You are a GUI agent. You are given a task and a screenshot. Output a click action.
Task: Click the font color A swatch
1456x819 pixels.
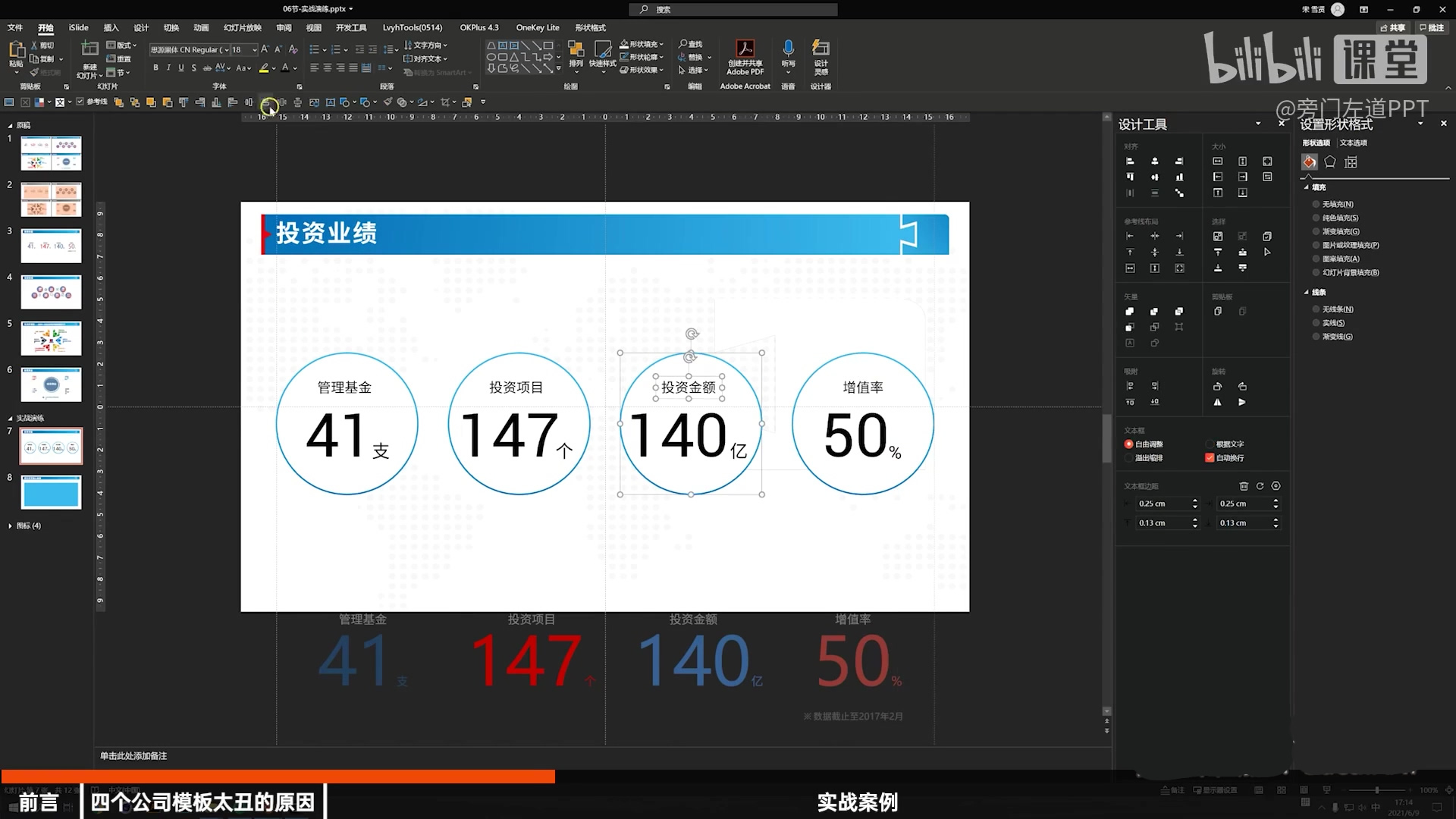[285, 67]
